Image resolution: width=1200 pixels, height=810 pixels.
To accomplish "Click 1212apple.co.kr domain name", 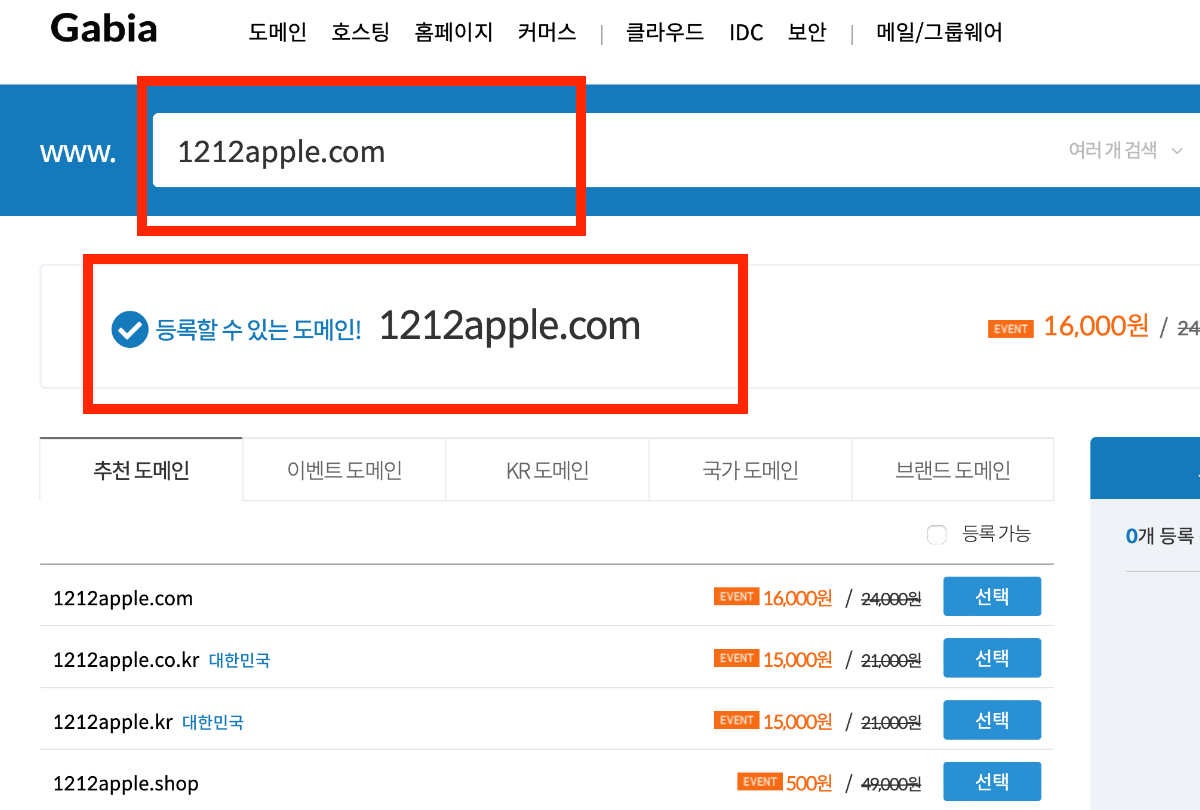I will [x=127, y=660].
